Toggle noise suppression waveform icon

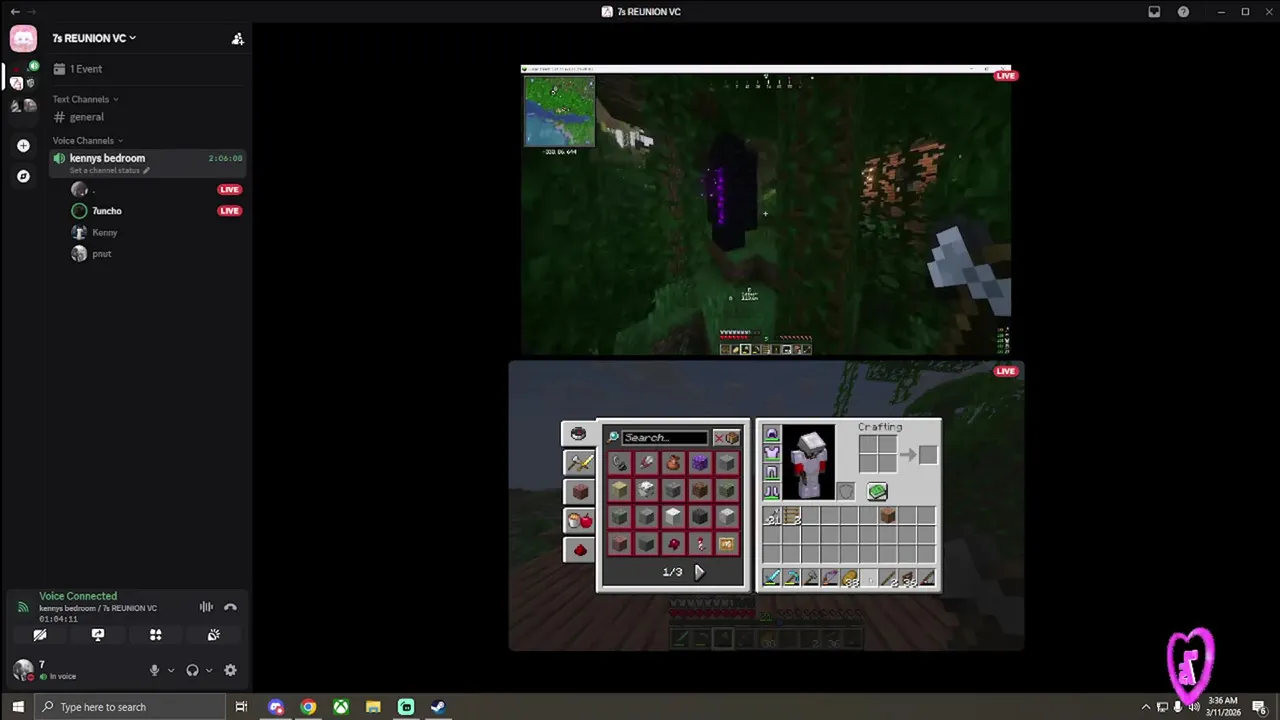click(x=206, y=607)
